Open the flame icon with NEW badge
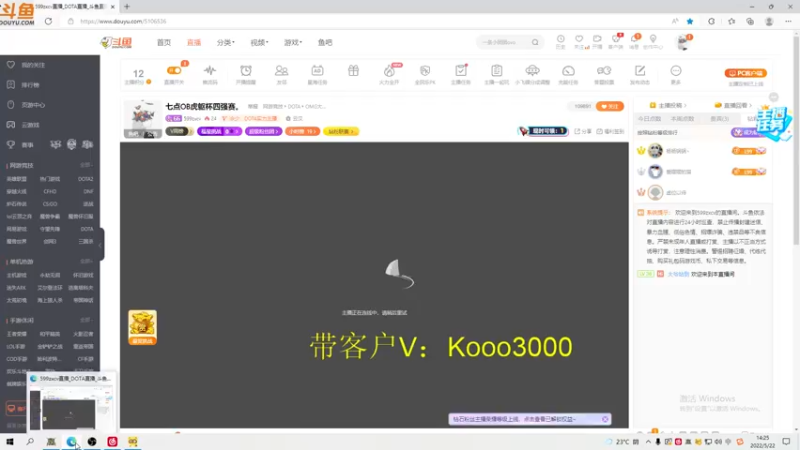This screenshot has width=800, height=450. [389, 70]
